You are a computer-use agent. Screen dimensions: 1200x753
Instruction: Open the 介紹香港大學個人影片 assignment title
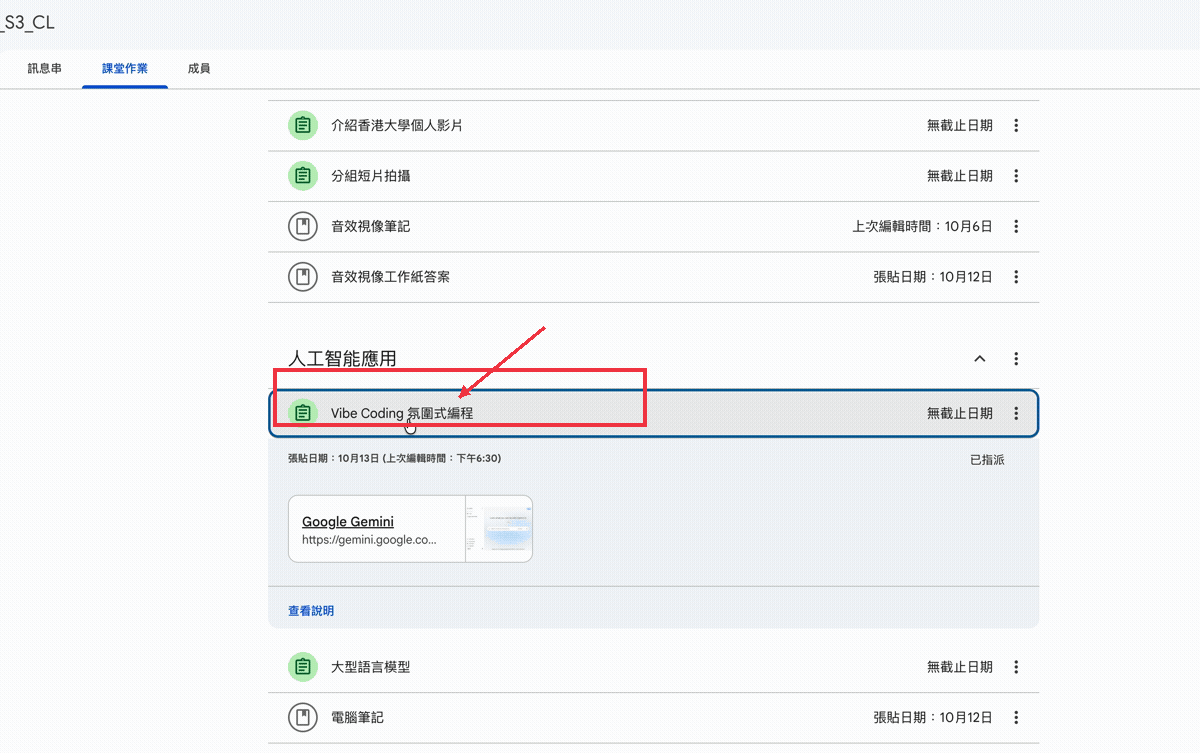[x=397, y=126]
